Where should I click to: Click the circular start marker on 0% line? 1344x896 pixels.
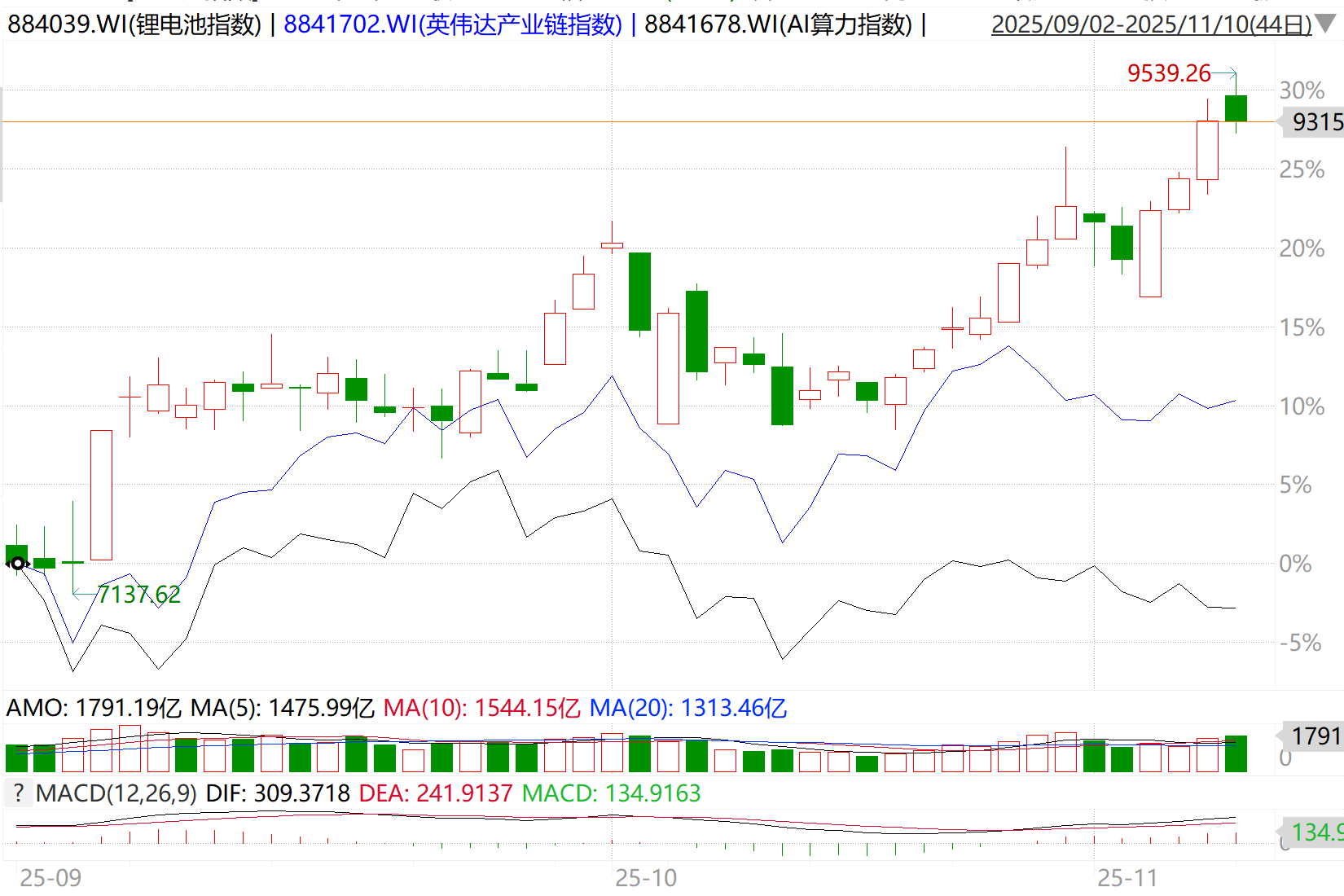17,563
